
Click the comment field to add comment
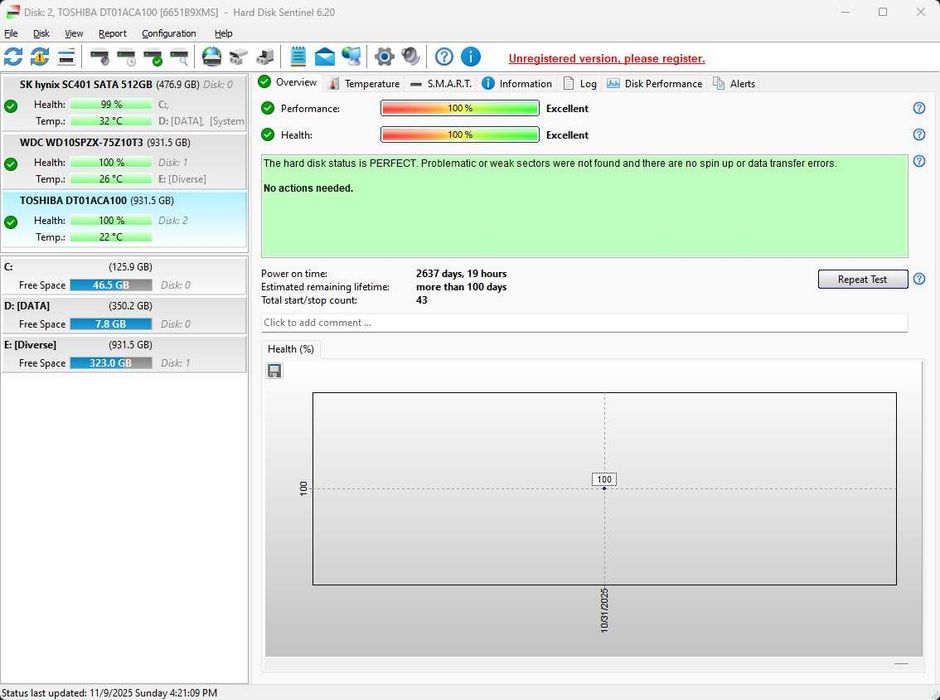[x=585, y=322]
